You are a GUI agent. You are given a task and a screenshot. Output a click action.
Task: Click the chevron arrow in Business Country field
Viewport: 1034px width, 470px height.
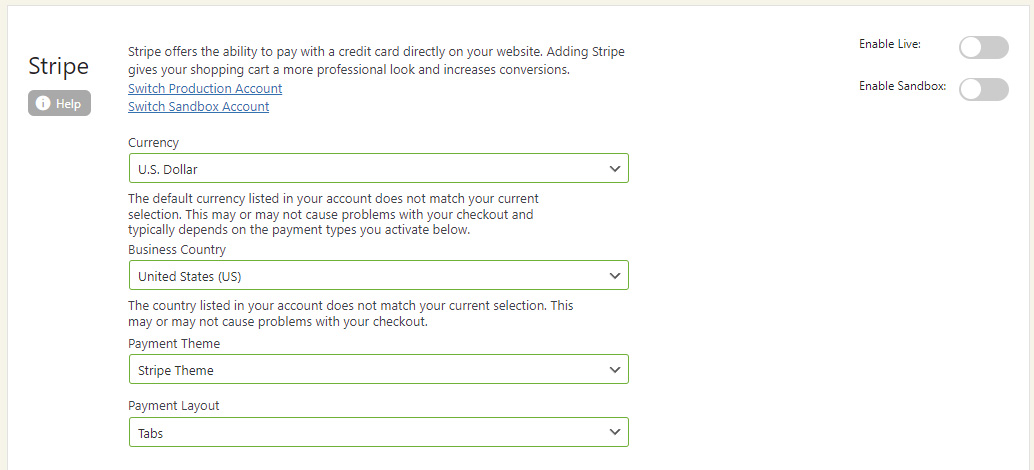(615, 275)
